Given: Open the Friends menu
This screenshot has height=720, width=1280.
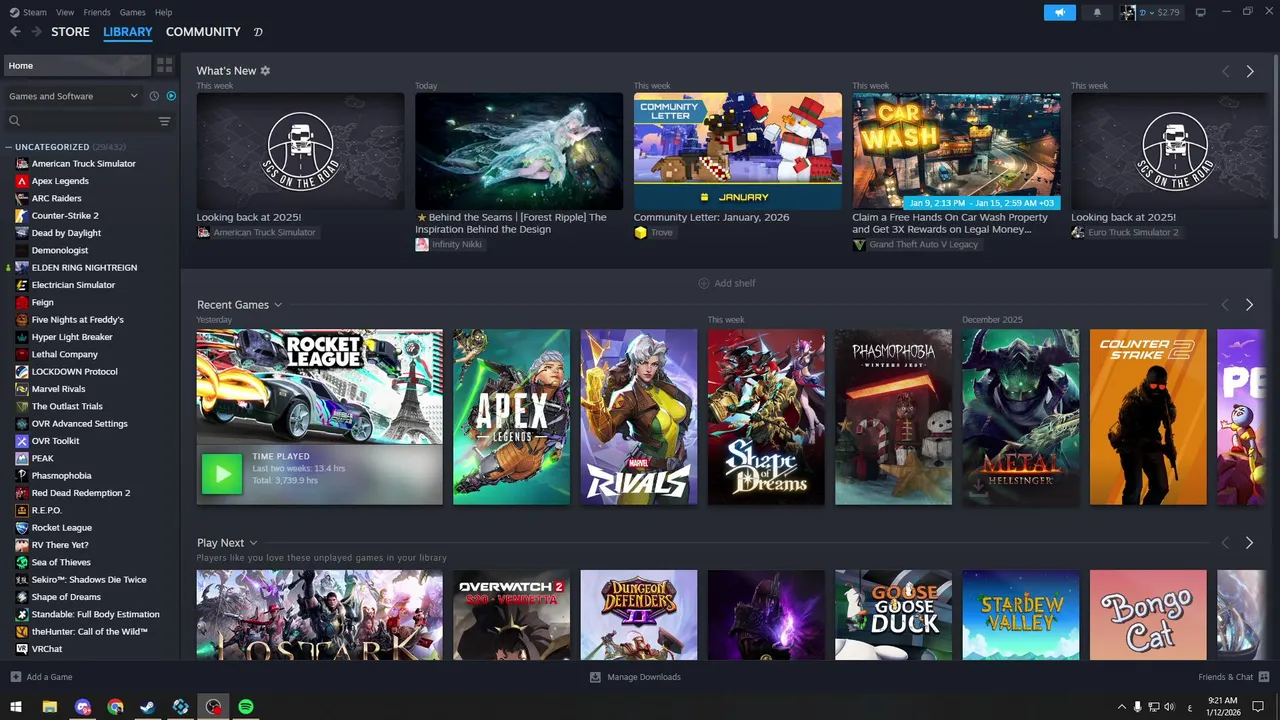Looking at the screenshot, I should coord(97,12).
